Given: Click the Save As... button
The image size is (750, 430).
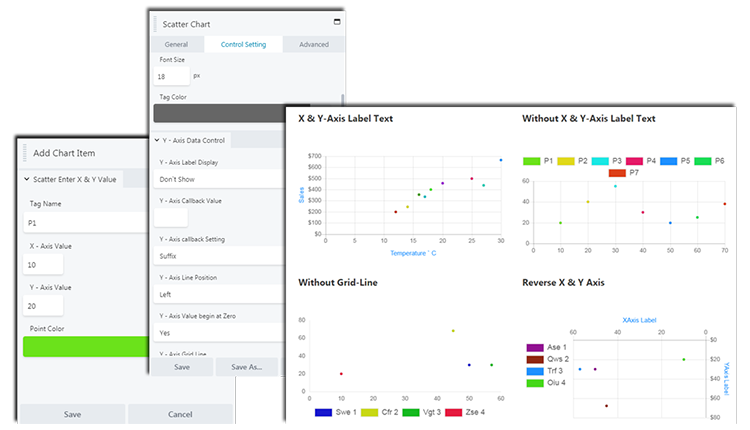Looking at the screenshot, I should coord(246,367).
